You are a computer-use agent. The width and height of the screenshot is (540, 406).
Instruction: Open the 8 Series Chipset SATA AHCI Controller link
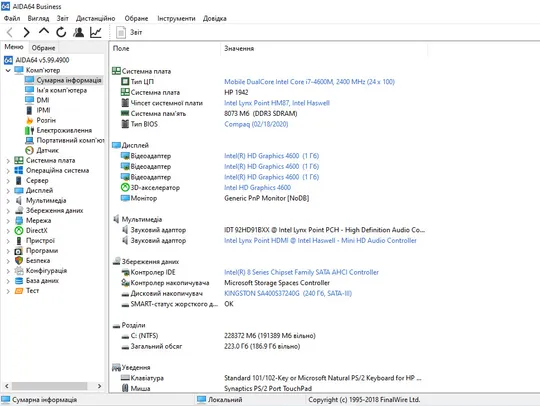point(301,272)
